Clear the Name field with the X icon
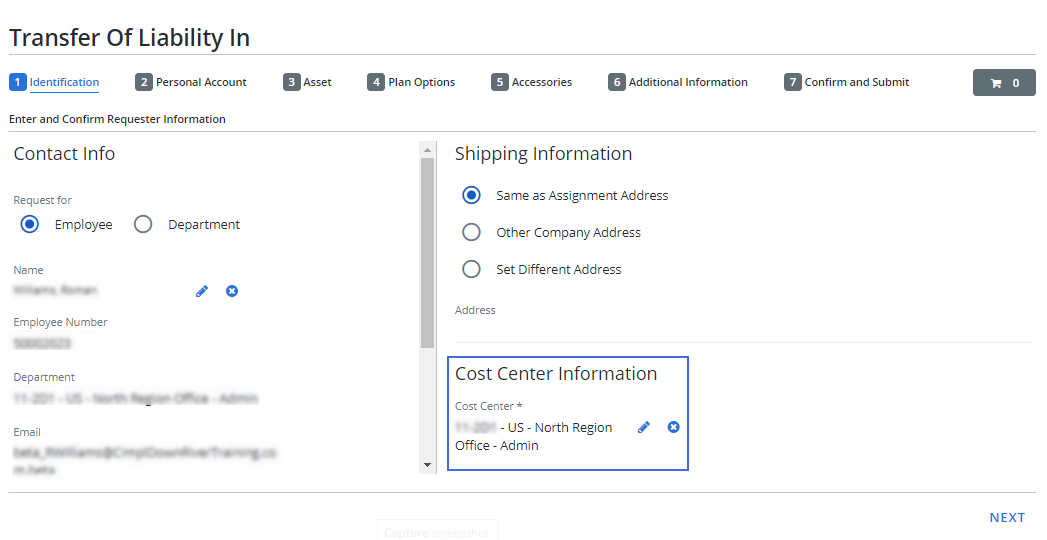1047x540 pixels. [x=232, y=291]
